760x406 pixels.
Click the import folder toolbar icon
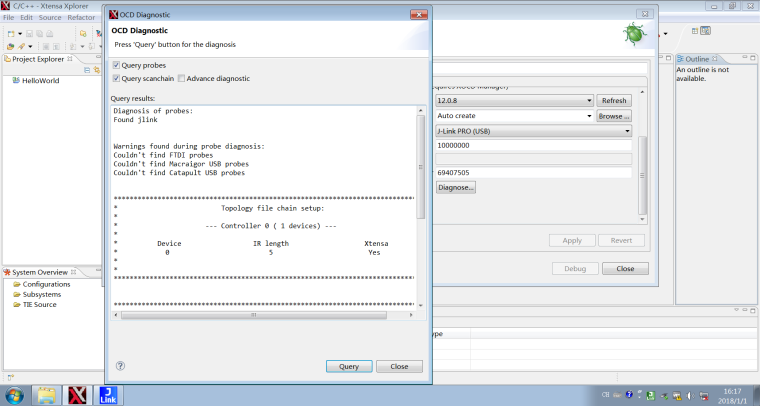[x=83, y=33]
